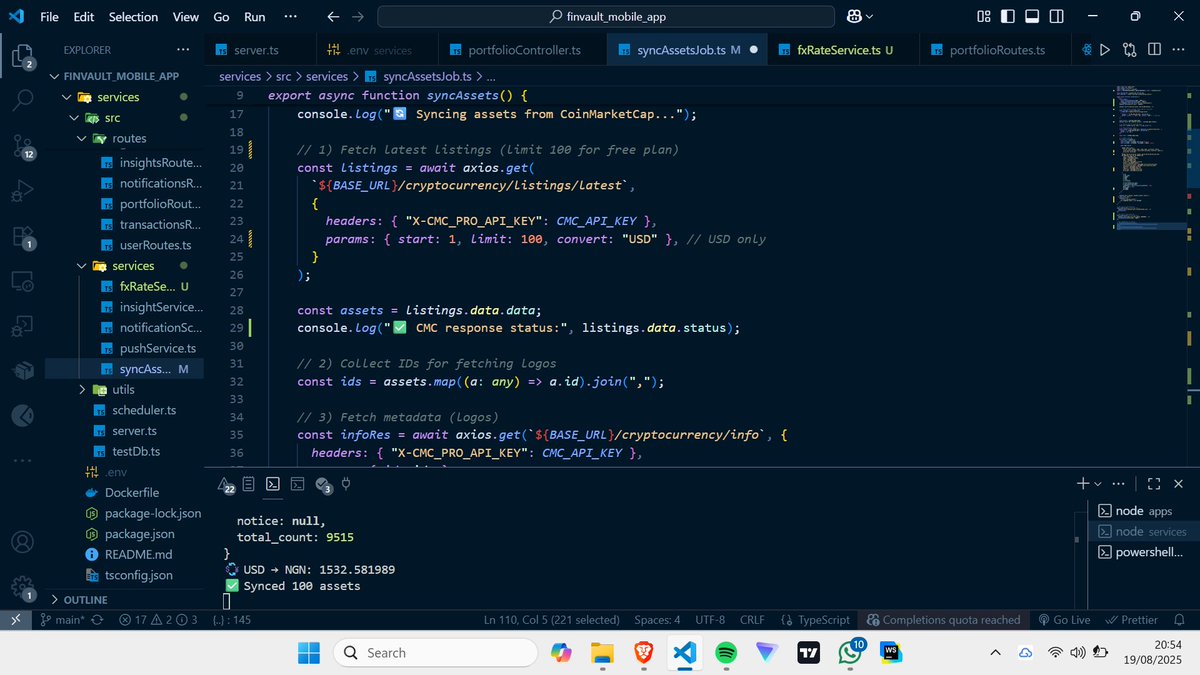This screenshot has height=675, width=1200.
Task: Split the editor right
Action: 1155,49
